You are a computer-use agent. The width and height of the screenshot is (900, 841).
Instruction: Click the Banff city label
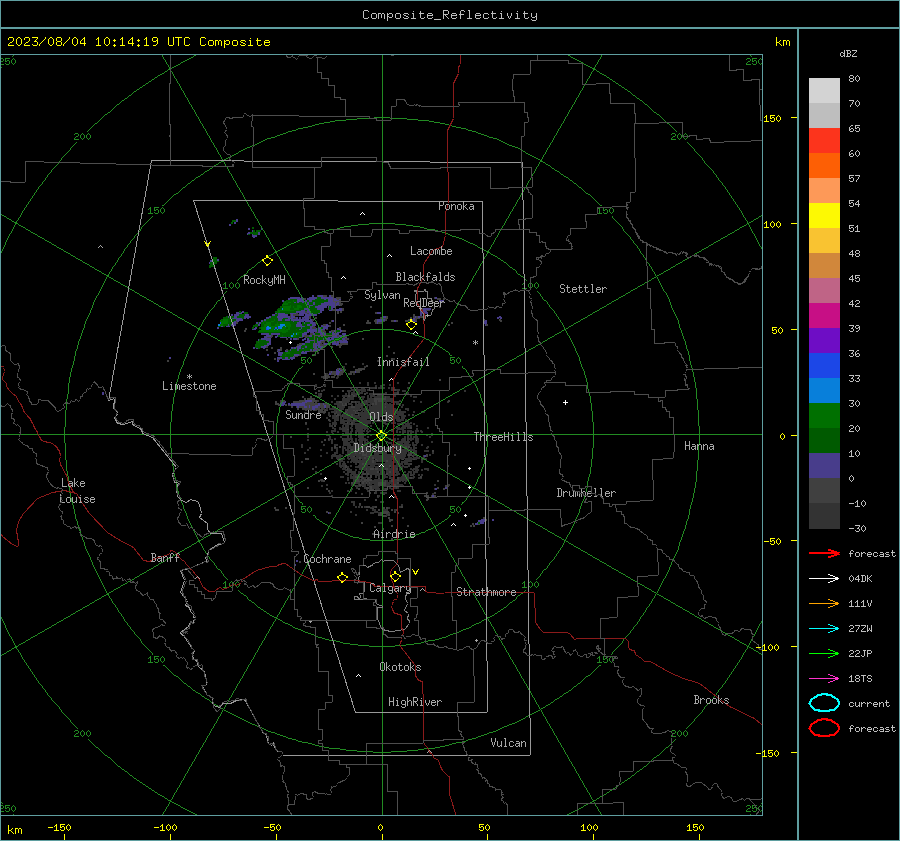tap(165, 558)
